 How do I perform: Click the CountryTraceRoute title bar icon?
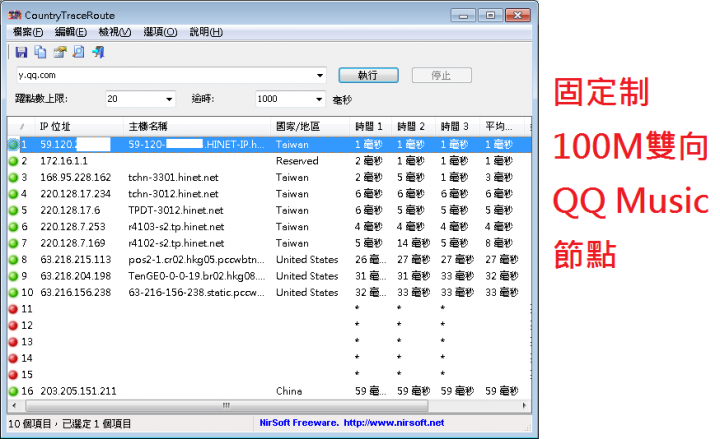[x=15, y=15]
